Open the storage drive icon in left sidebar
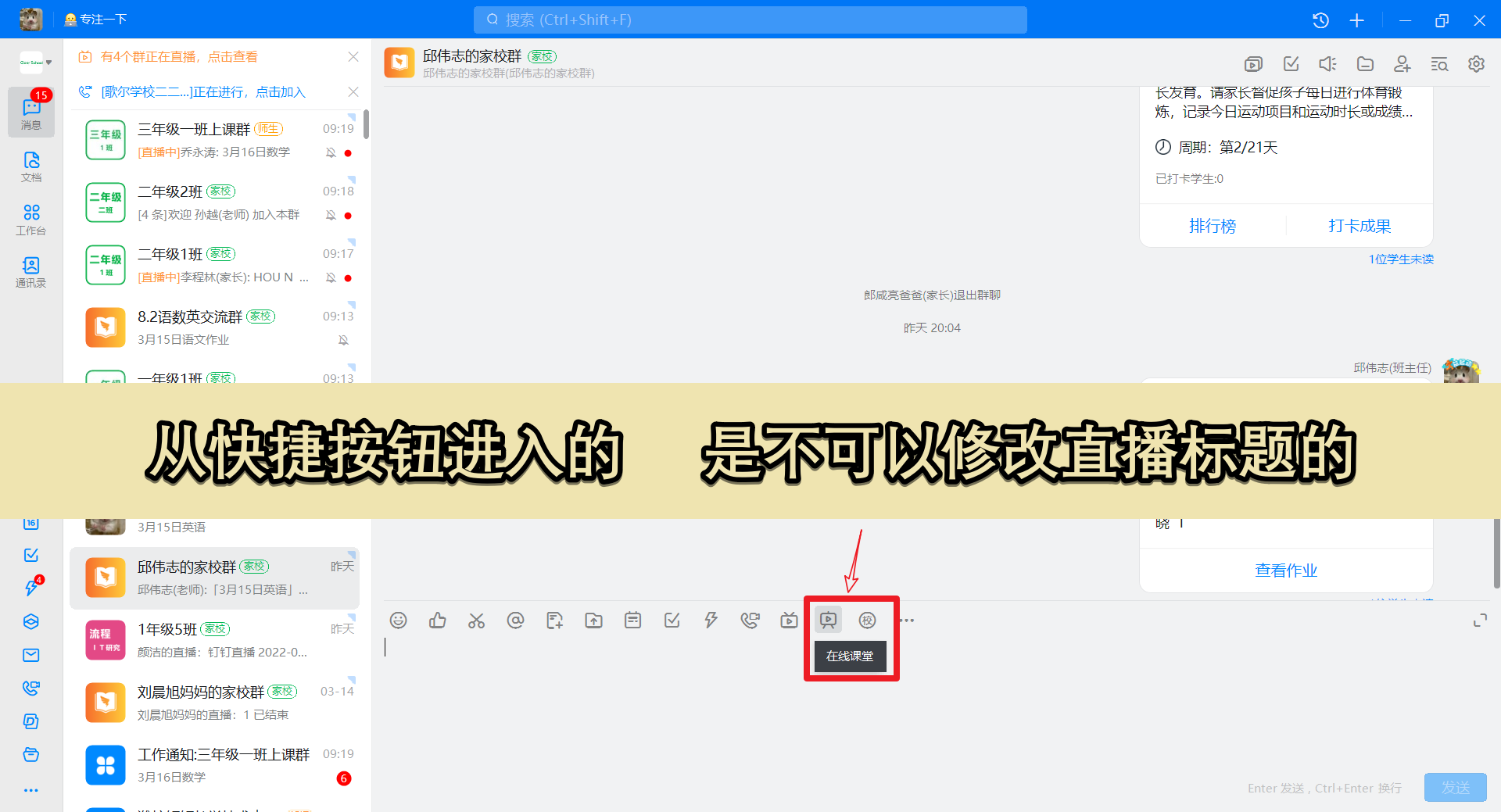 31,754
